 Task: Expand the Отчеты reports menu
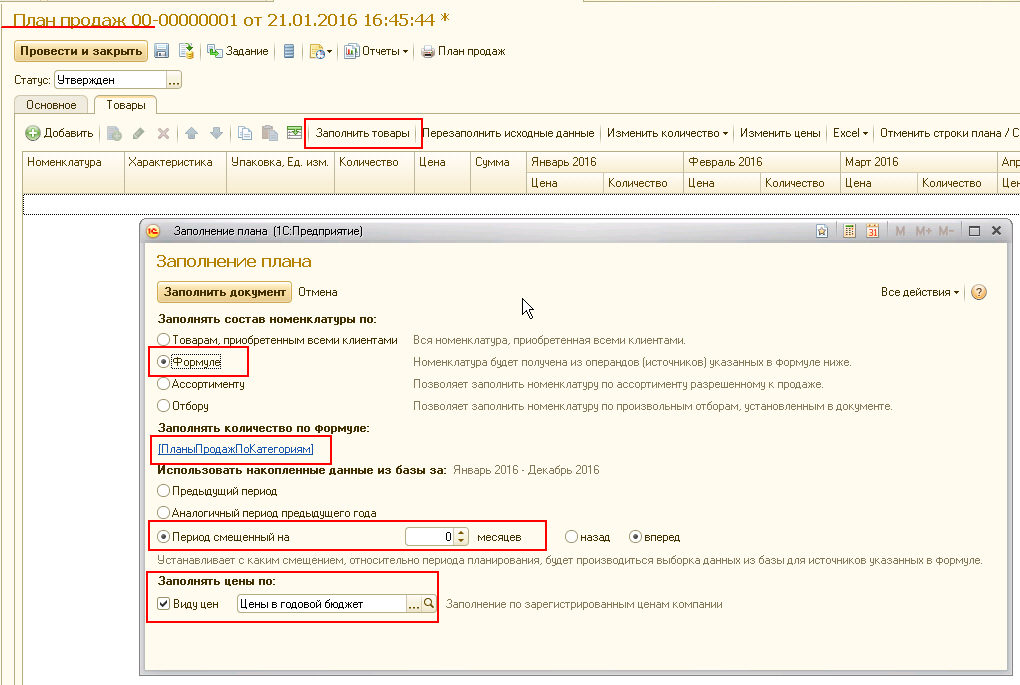click(376, 51)
